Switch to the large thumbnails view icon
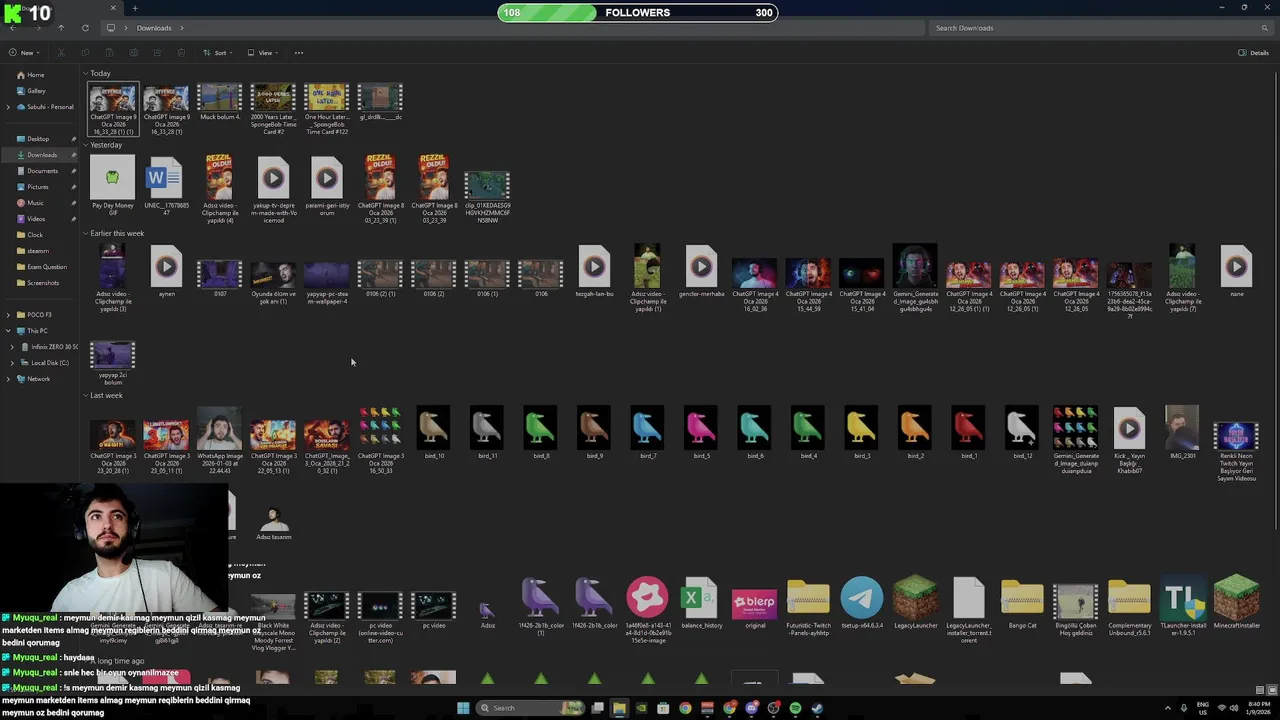 (x=1270, y=690)
